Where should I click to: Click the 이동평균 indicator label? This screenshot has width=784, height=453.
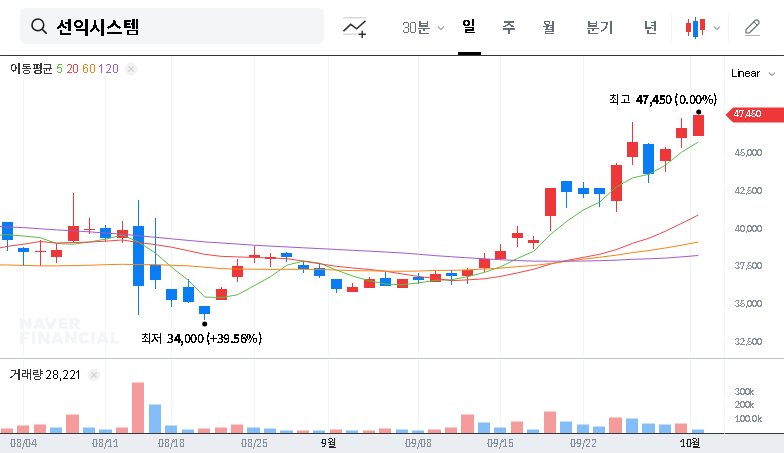(31, 69)
